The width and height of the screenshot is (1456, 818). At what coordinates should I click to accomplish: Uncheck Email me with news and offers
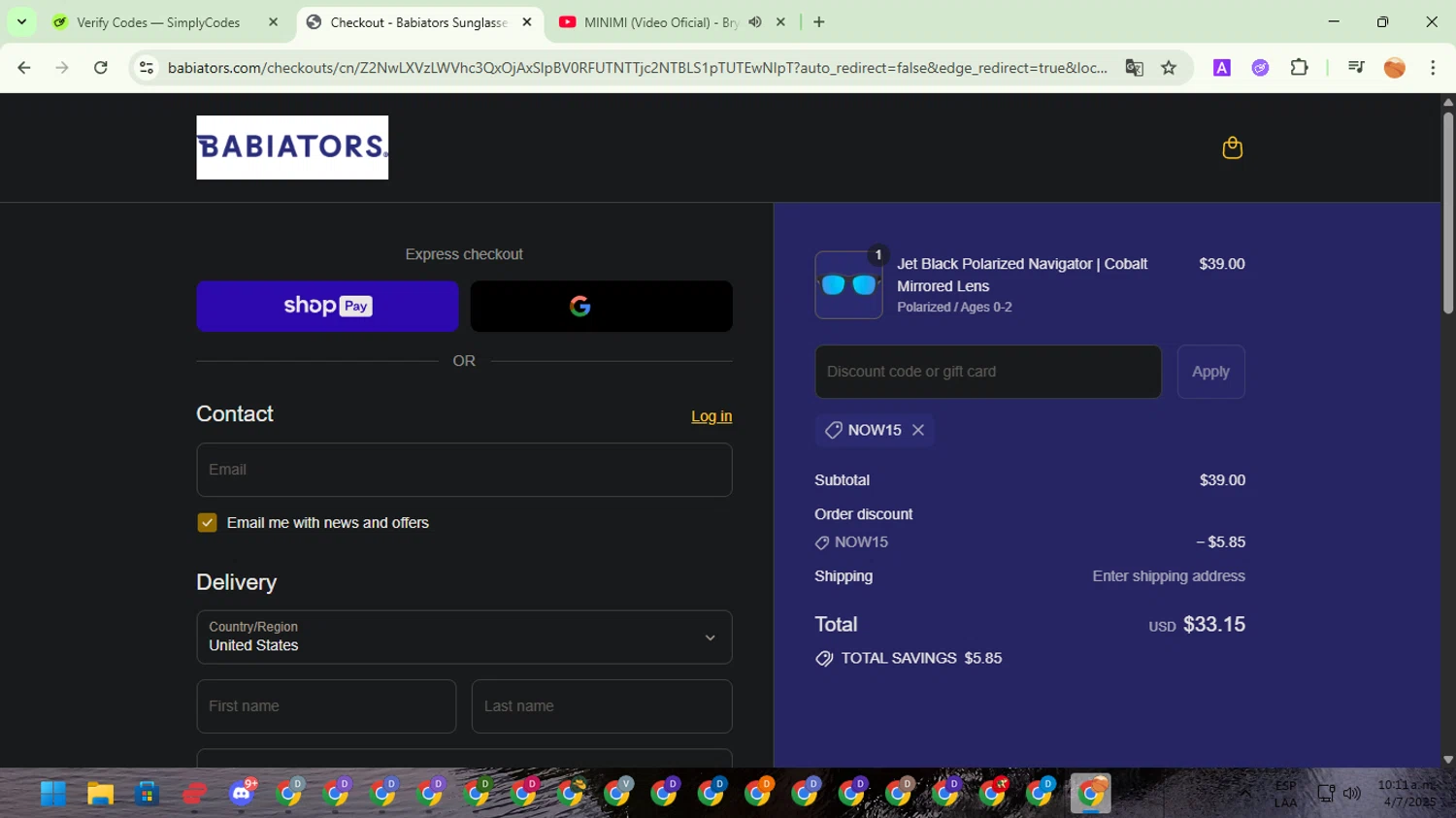coord(207,523)
